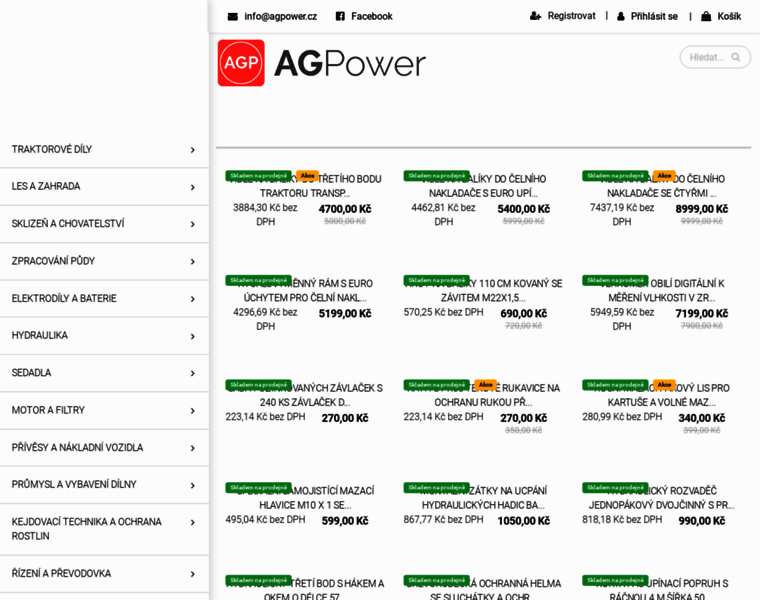760x600 pixels.
Task: Expand the Traktorové díly category arrow
Action: coord(192,150)
